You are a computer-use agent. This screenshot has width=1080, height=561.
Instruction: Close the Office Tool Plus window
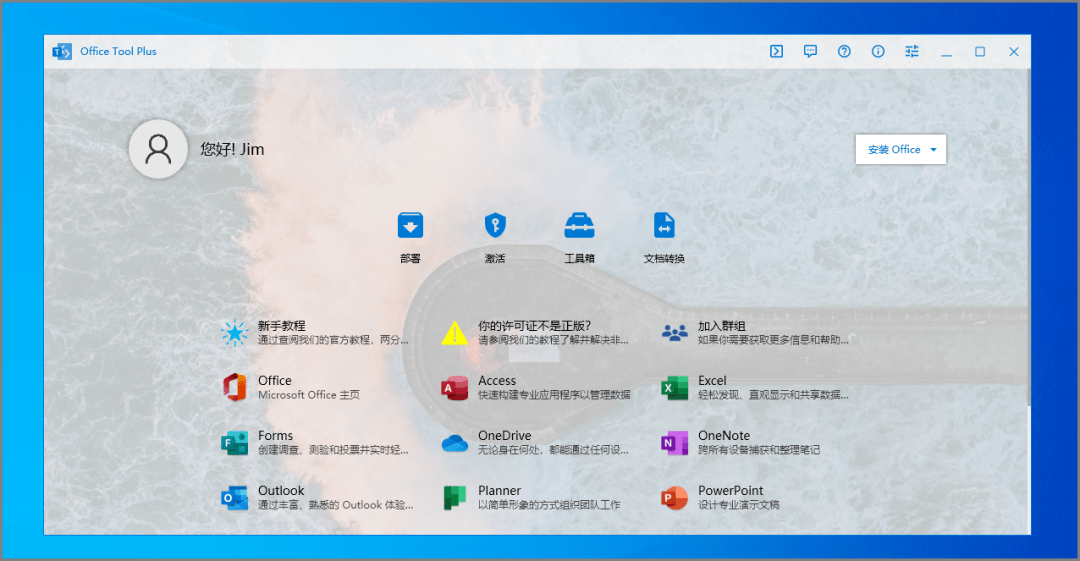pos(1014,51)
